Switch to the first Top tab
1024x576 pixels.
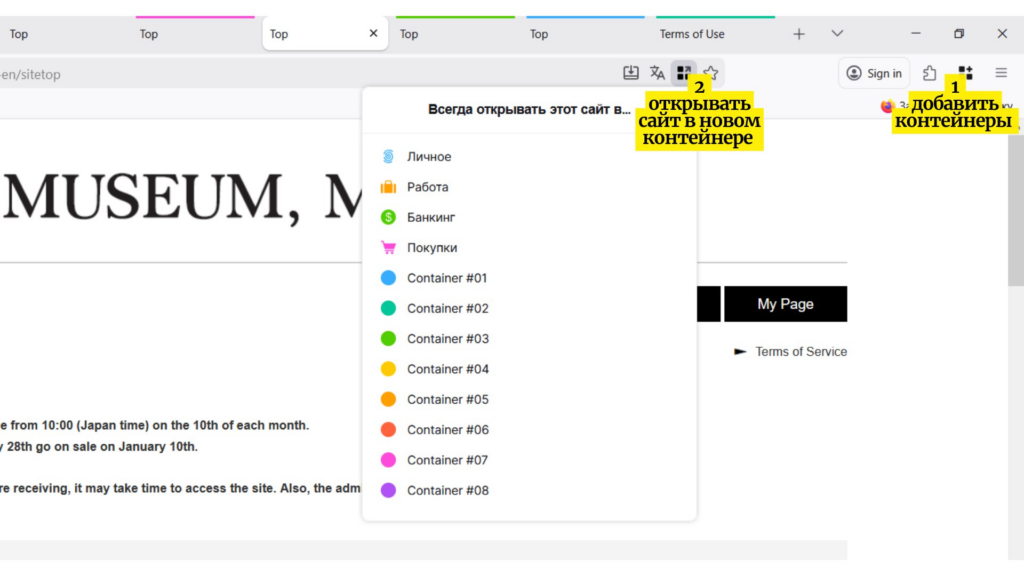[x=63, y=34]
